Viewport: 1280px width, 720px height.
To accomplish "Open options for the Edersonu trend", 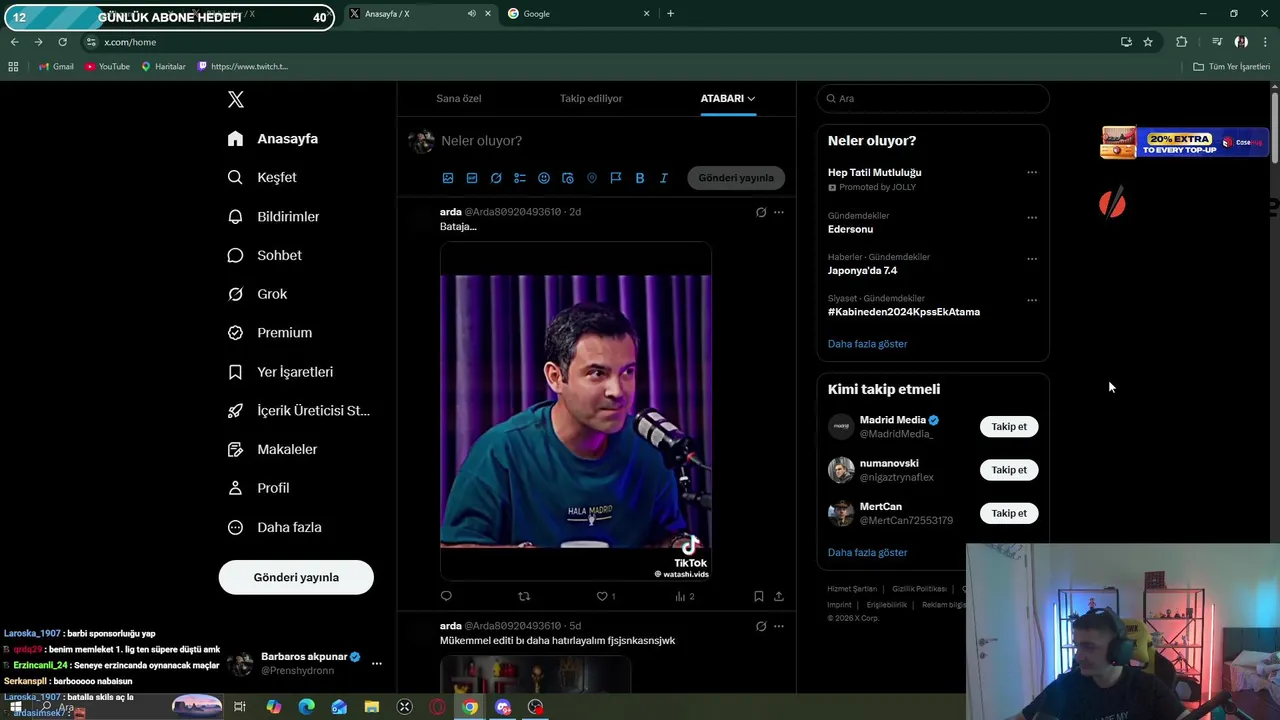I will click(x=1032, y=217).
